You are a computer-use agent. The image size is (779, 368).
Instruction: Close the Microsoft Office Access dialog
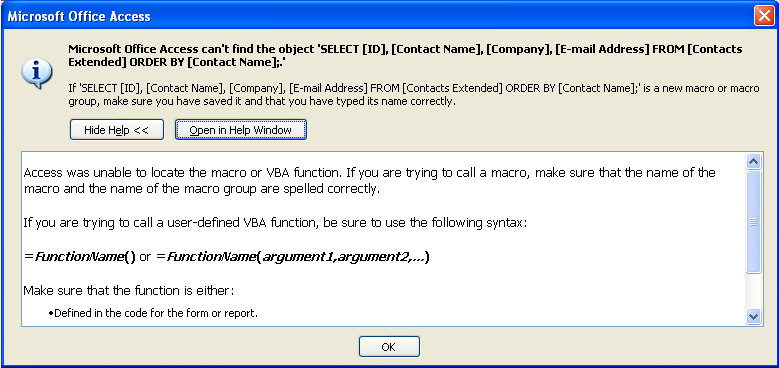coord(764,16)
